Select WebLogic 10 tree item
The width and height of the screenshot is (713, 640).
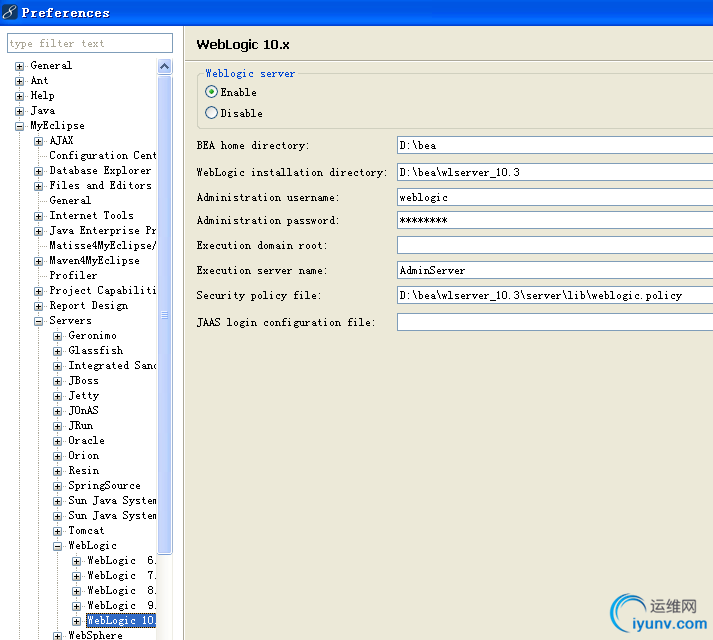[x=121, y=620]
